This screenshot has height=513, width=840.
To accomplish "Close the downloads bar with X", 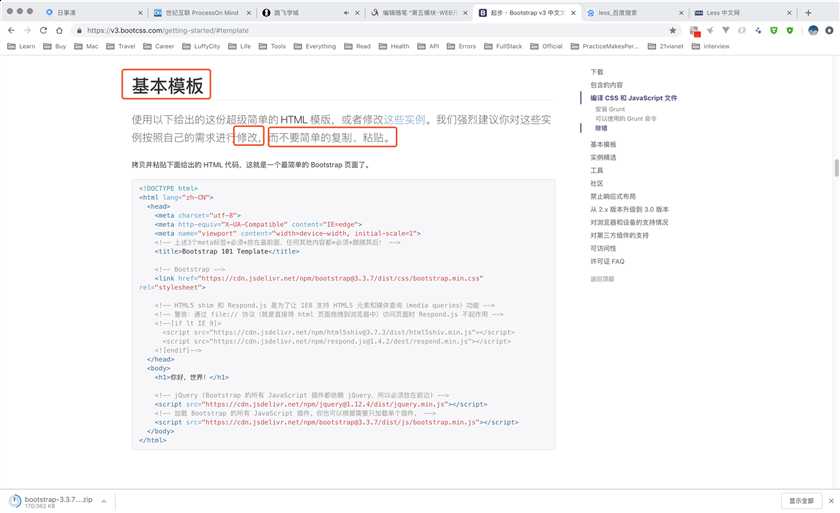I will [831, 501].
